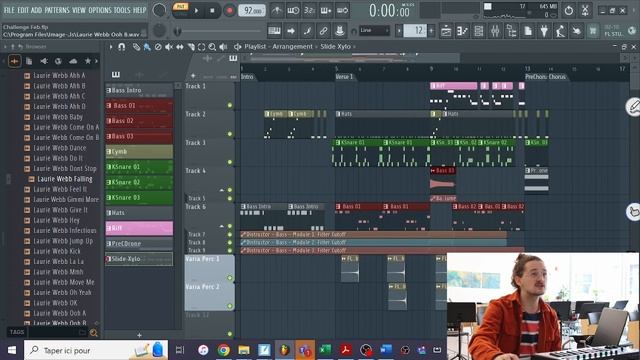The height and width of the screenshot is (360, 640).
Task: Open the TOOLS menu
Action: (x=122, y=10)
